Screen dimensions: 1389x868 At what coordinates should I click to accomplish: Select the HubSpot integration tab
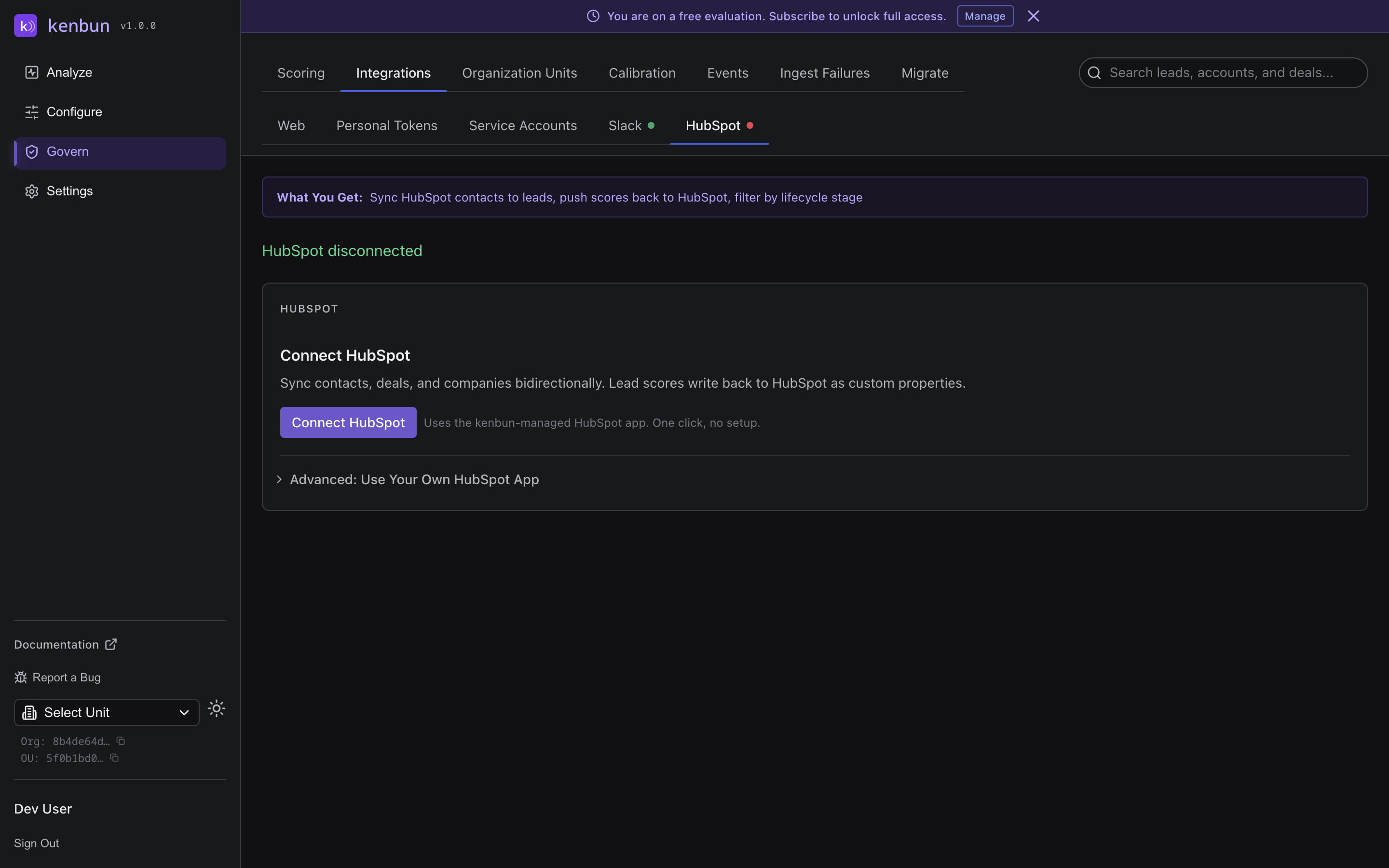(x=719, y=126)
